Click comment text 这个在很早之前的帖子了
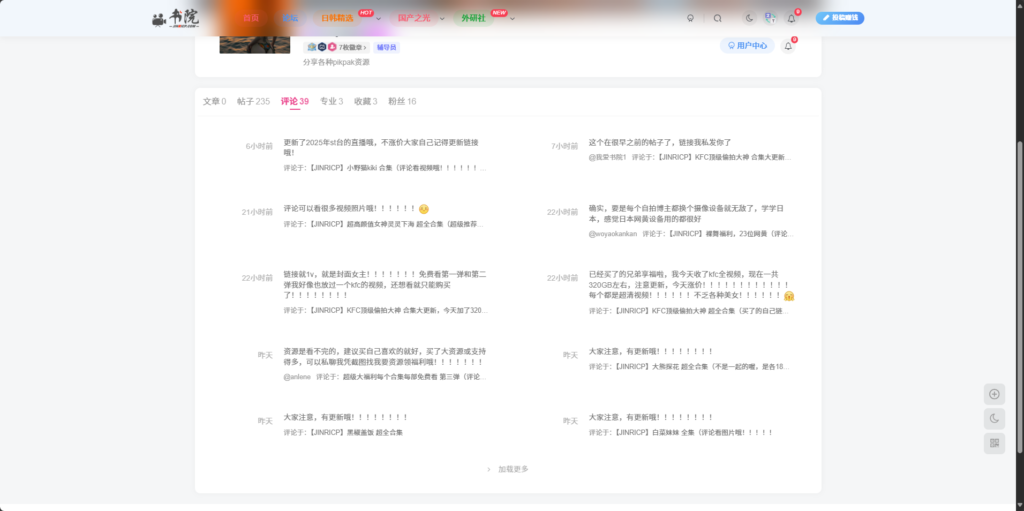This screenshot has width=1024, height=511. (660, 142)
